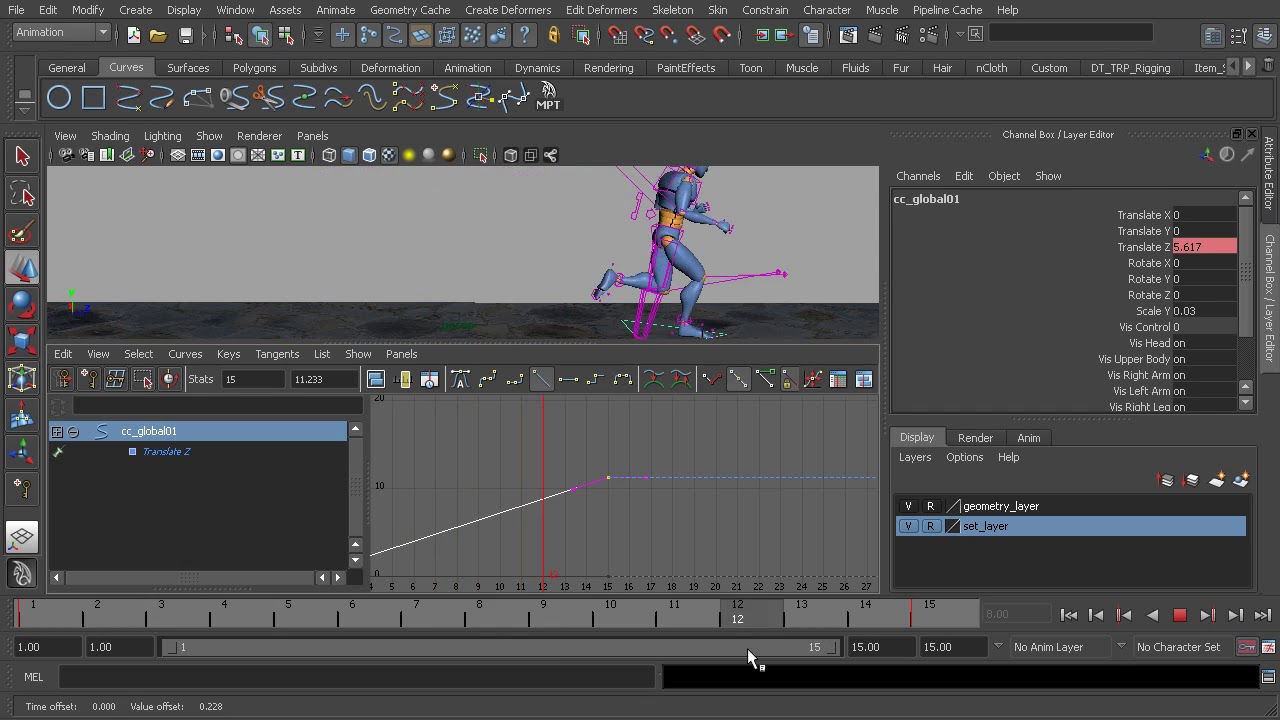Toggle use all lights yellow sphere icon
Screen dimensions: 1280x720
click(x=409, y=155)
